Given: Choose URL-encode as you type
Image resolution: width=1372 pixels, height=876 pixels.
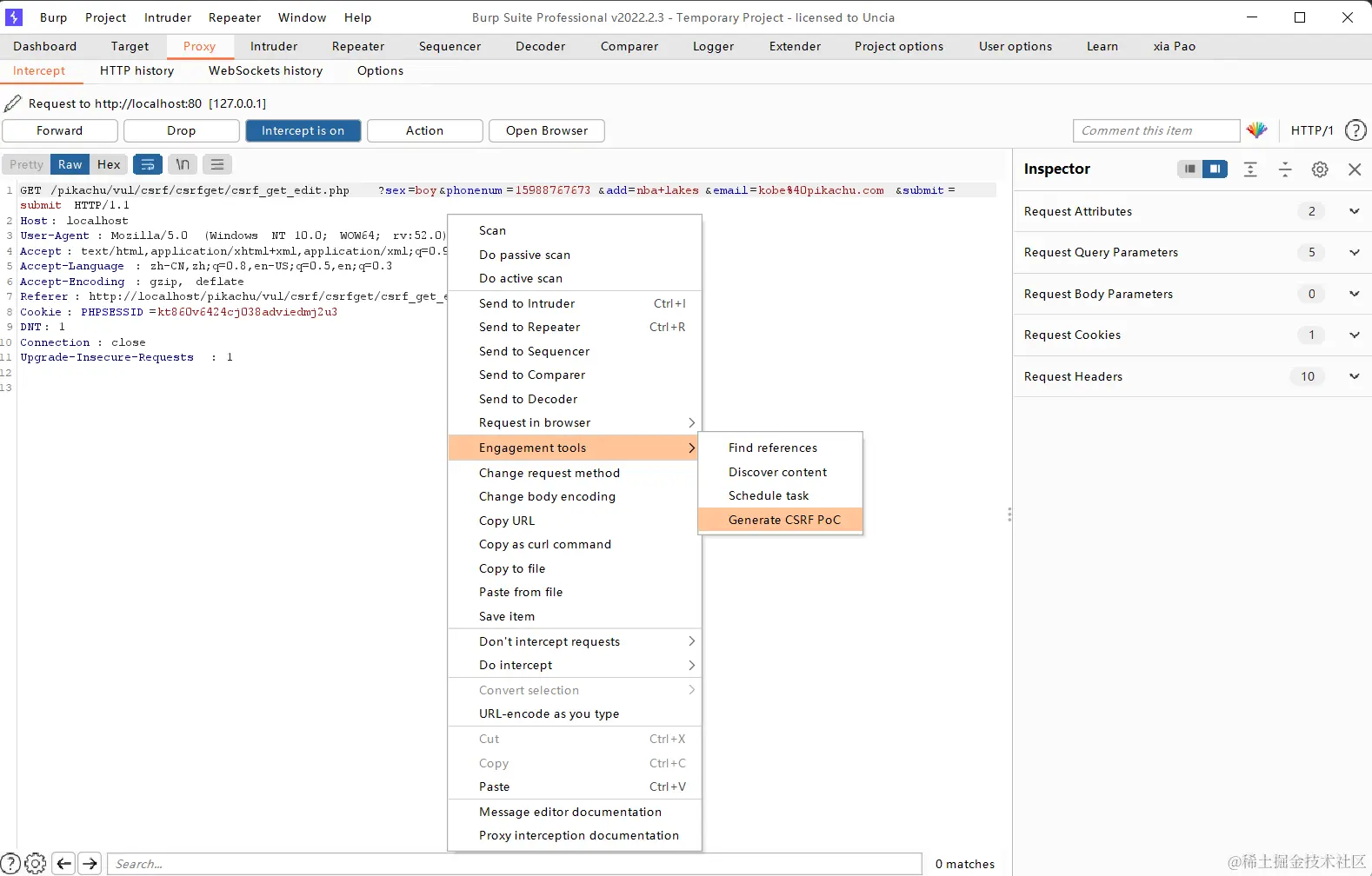Looking at the screenshot, I should 574,713.
